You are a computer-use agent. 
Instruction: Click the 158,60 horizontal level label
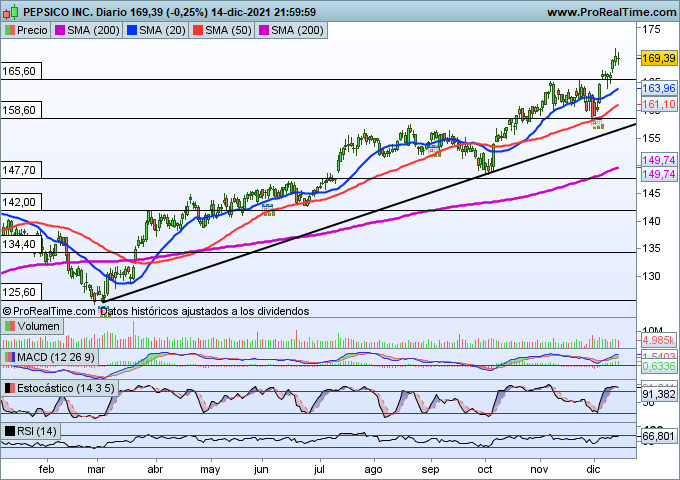click(x=21, y=110)
